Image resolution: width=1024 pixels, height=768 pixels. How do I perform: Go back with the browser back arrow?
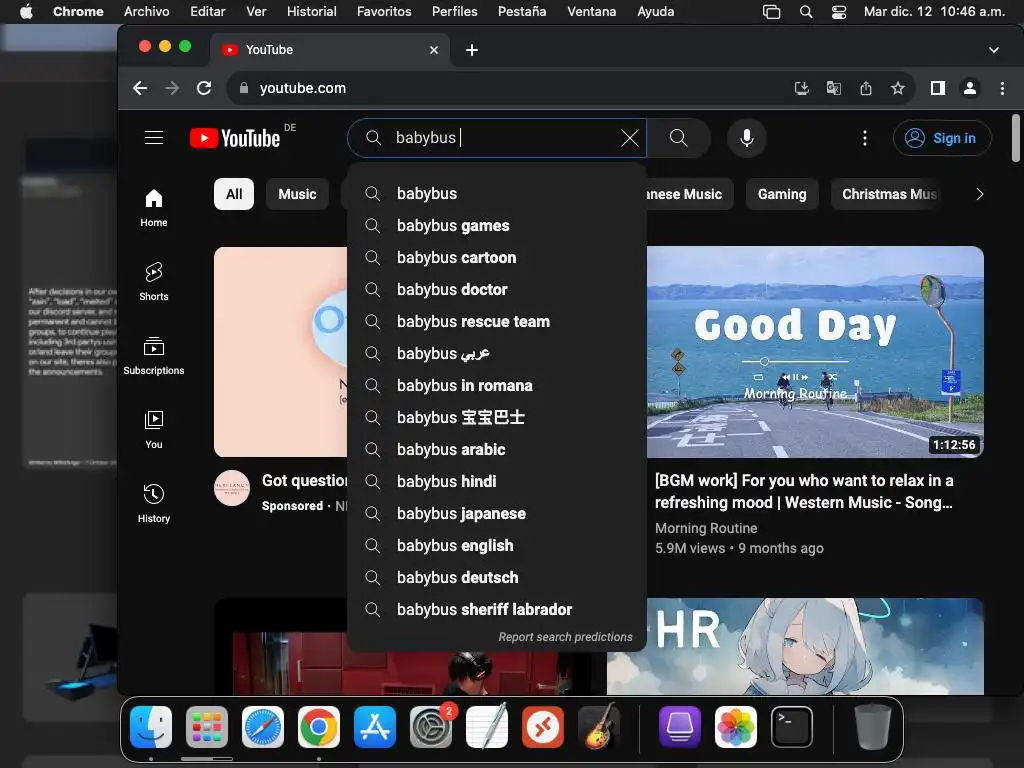(140, 88)
